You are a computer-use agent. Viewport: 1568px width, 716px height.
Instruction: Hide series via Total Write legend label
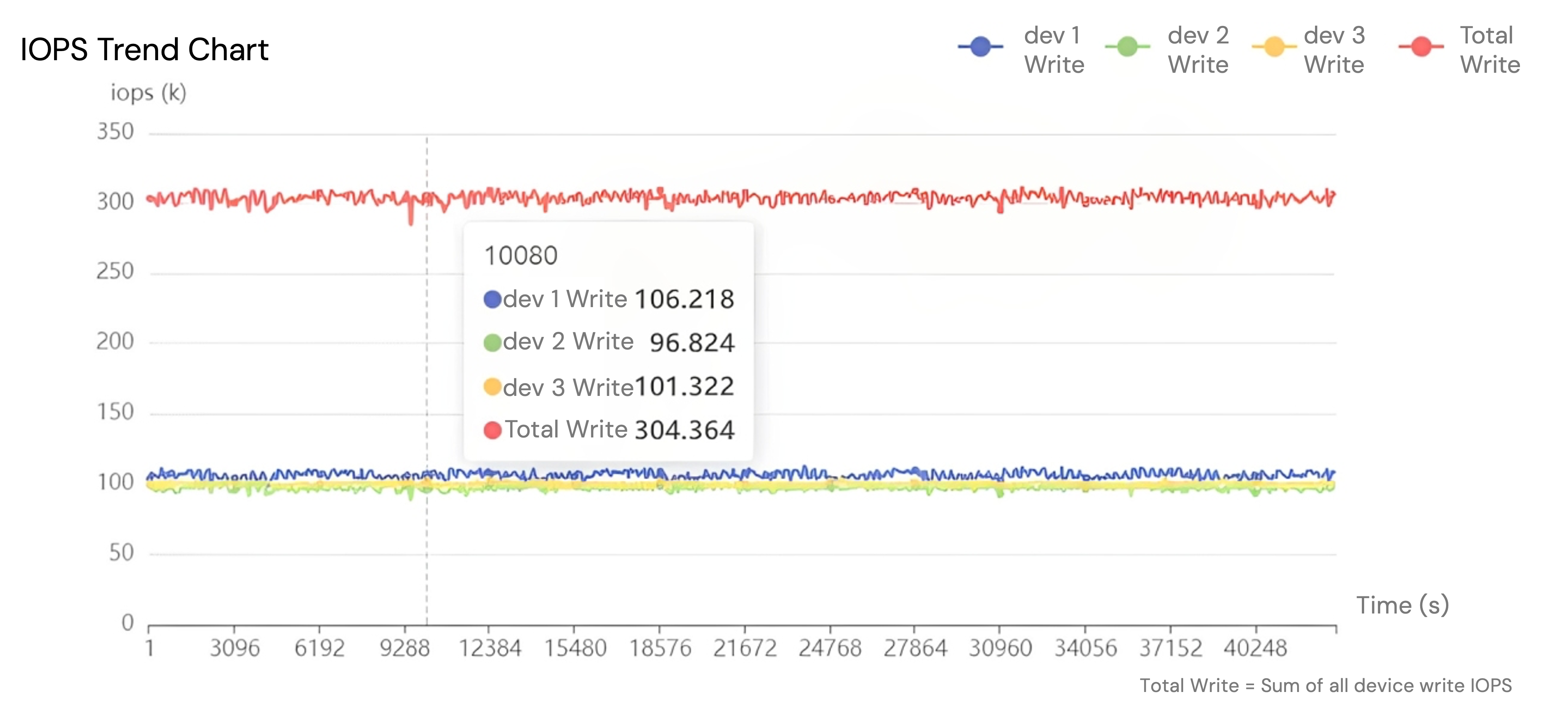point(1490,50)
